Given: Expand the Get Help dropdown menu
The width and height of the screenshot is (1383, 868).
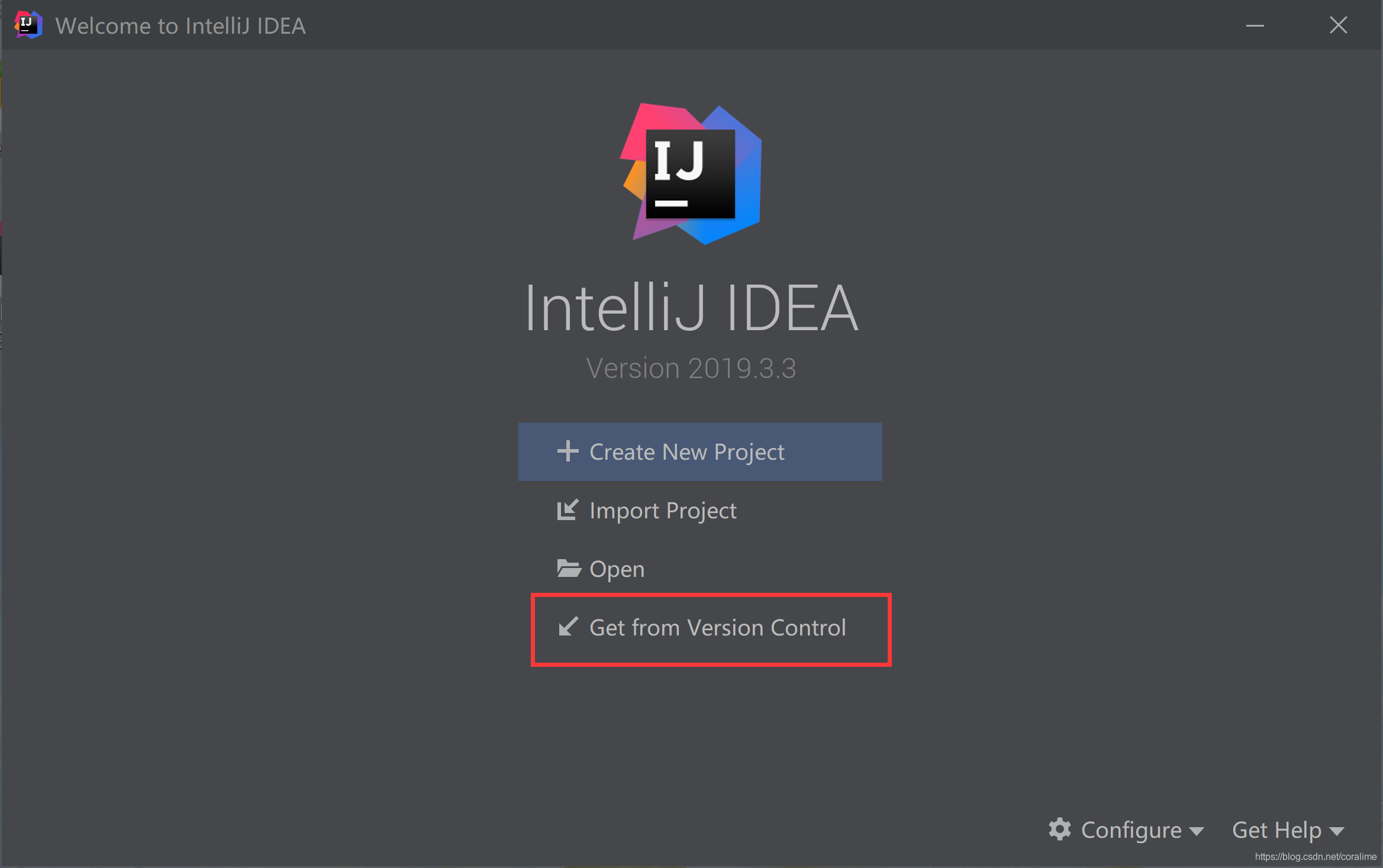Looking at the screenshot, I should click(1288, 830).
